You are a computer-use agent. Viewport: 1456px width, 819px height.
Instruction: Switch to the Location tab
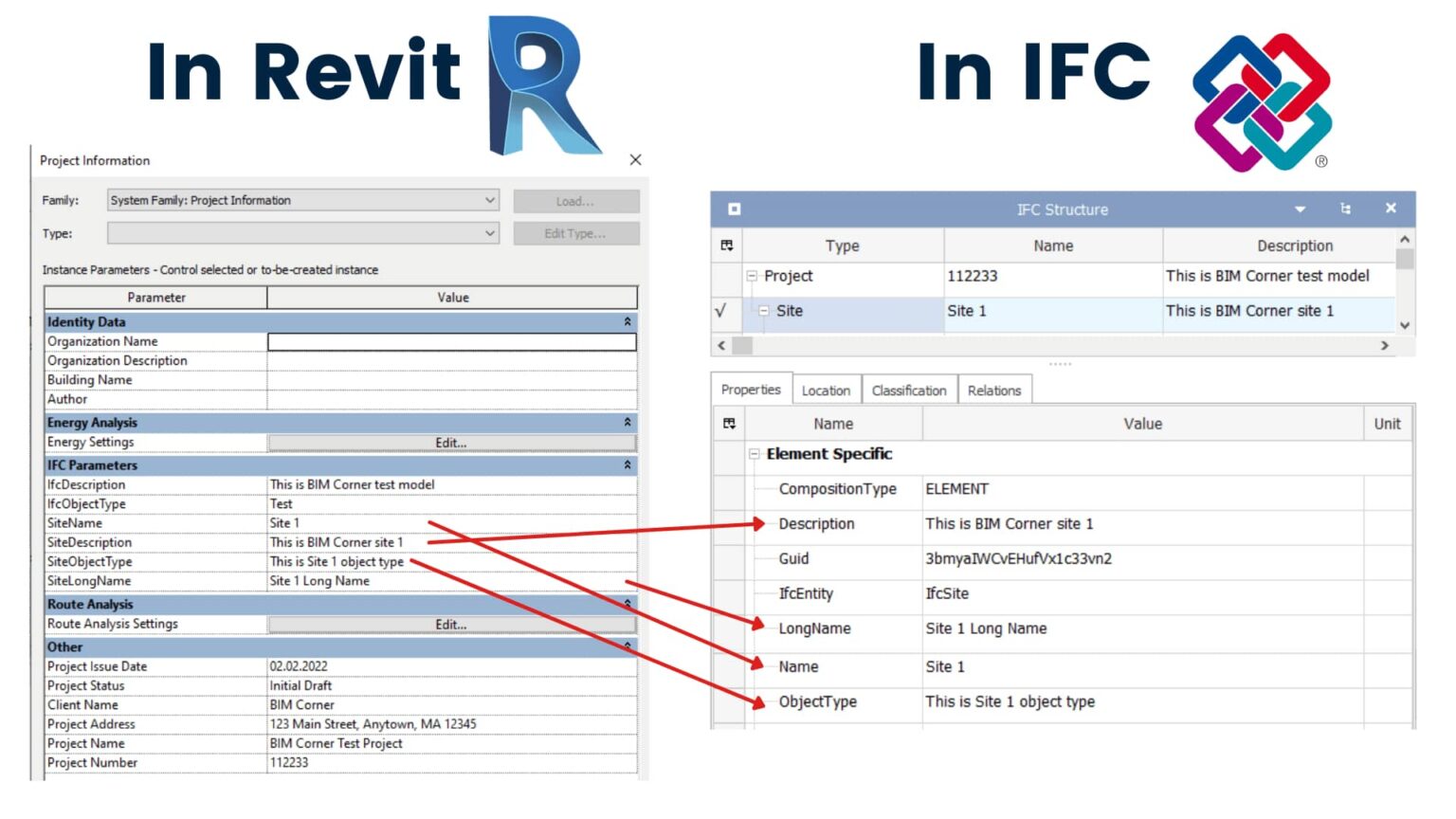click(825, 389)
